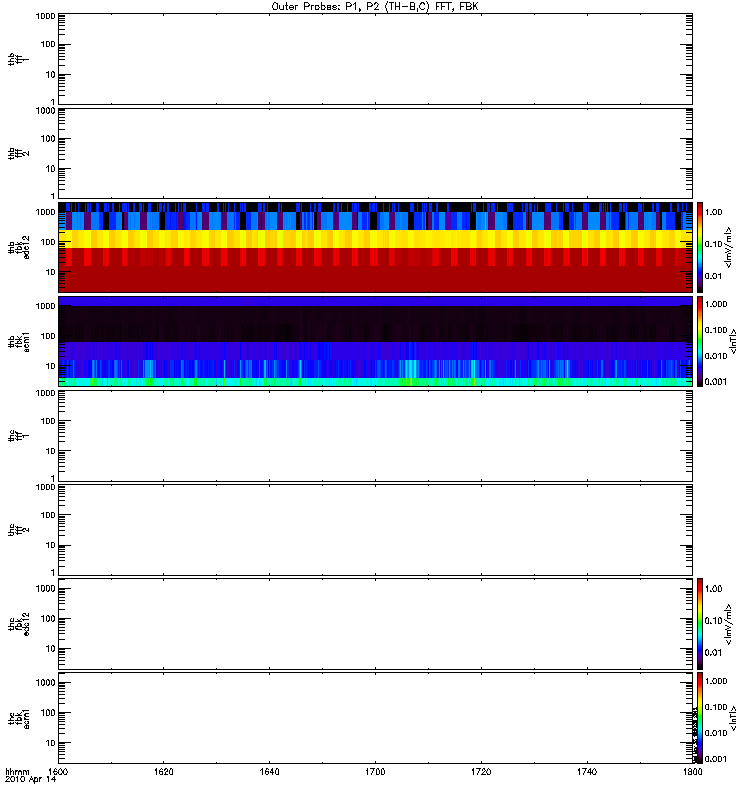Click the "thc fff 2" panel label
This screenshot has height=800, width=750.
point(18,530)
